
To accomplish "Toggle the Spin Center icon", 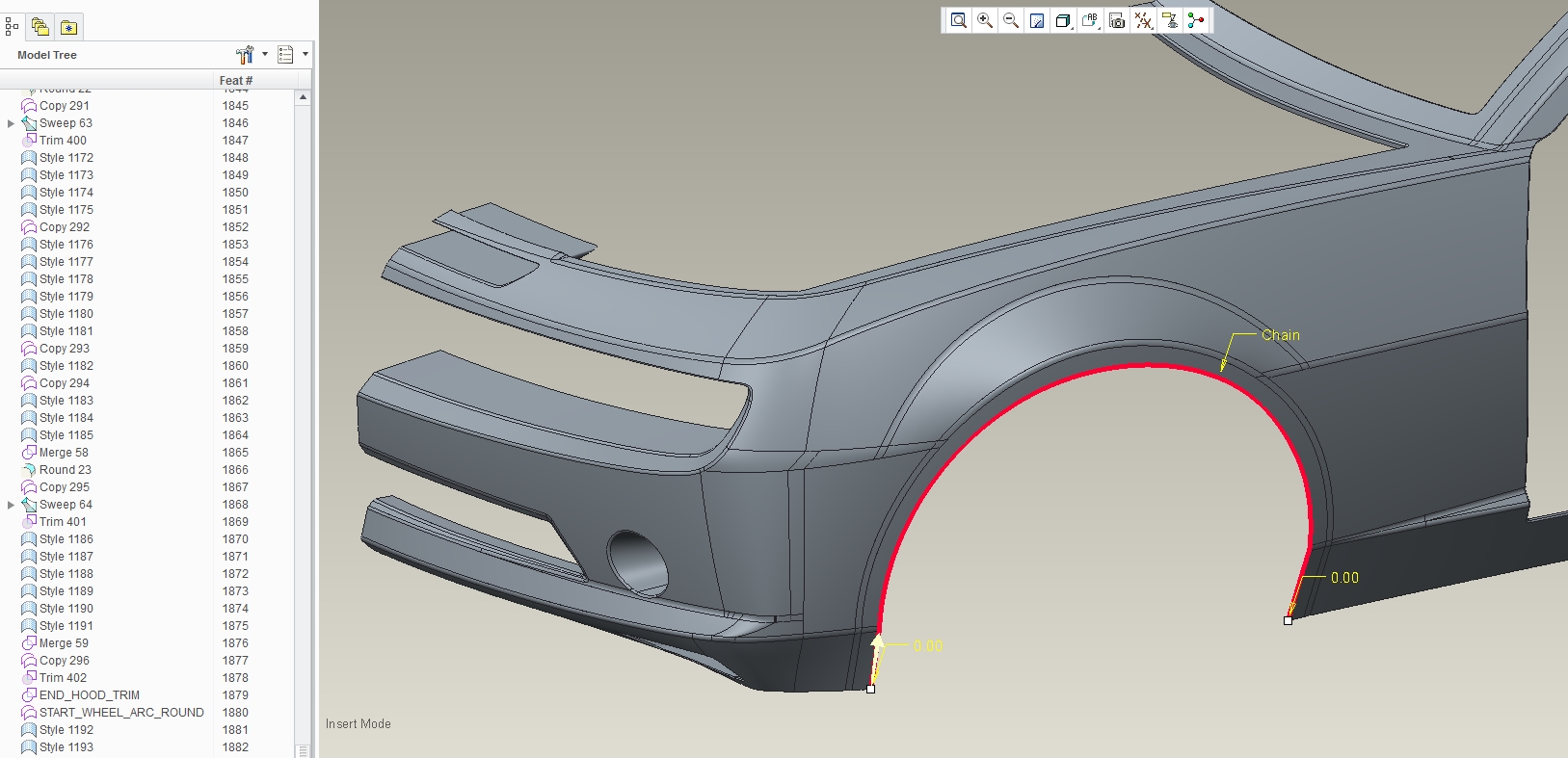I will tap(1196, 20).
